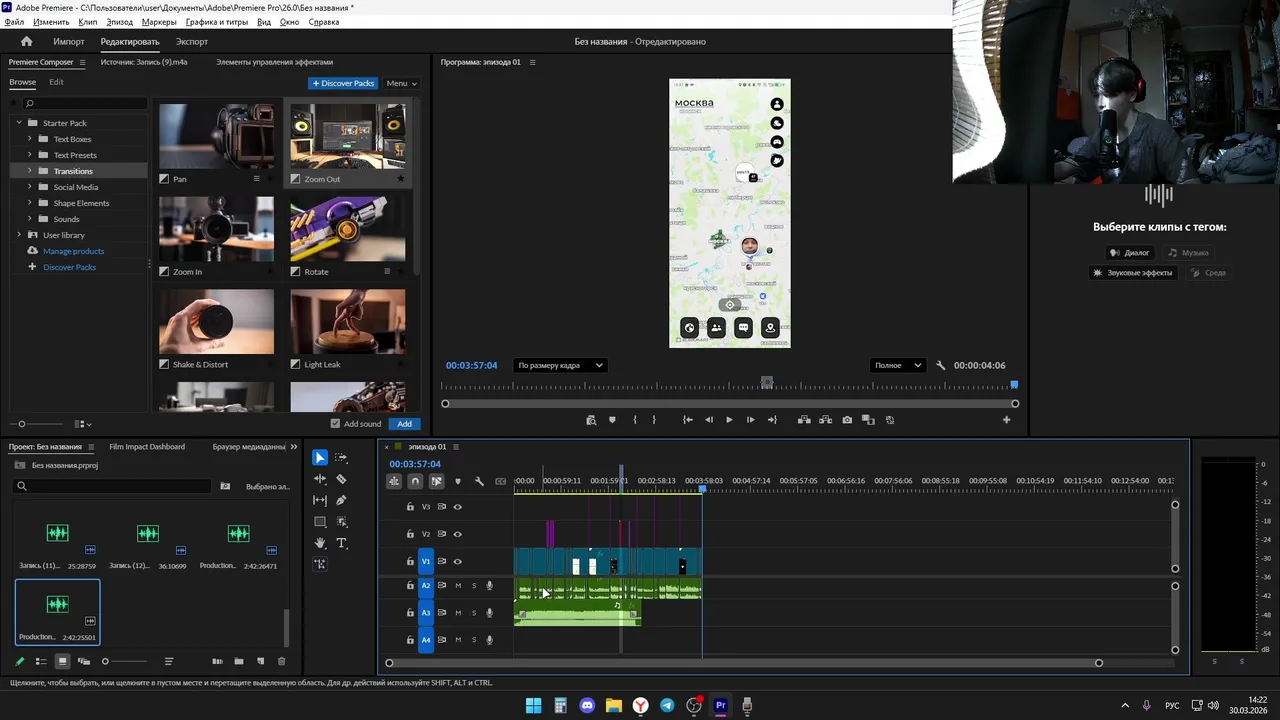1280x720 pixels.
Task: Play the sequence in Program Monitor
Action: pyautogui.click(x=729, y=420)
